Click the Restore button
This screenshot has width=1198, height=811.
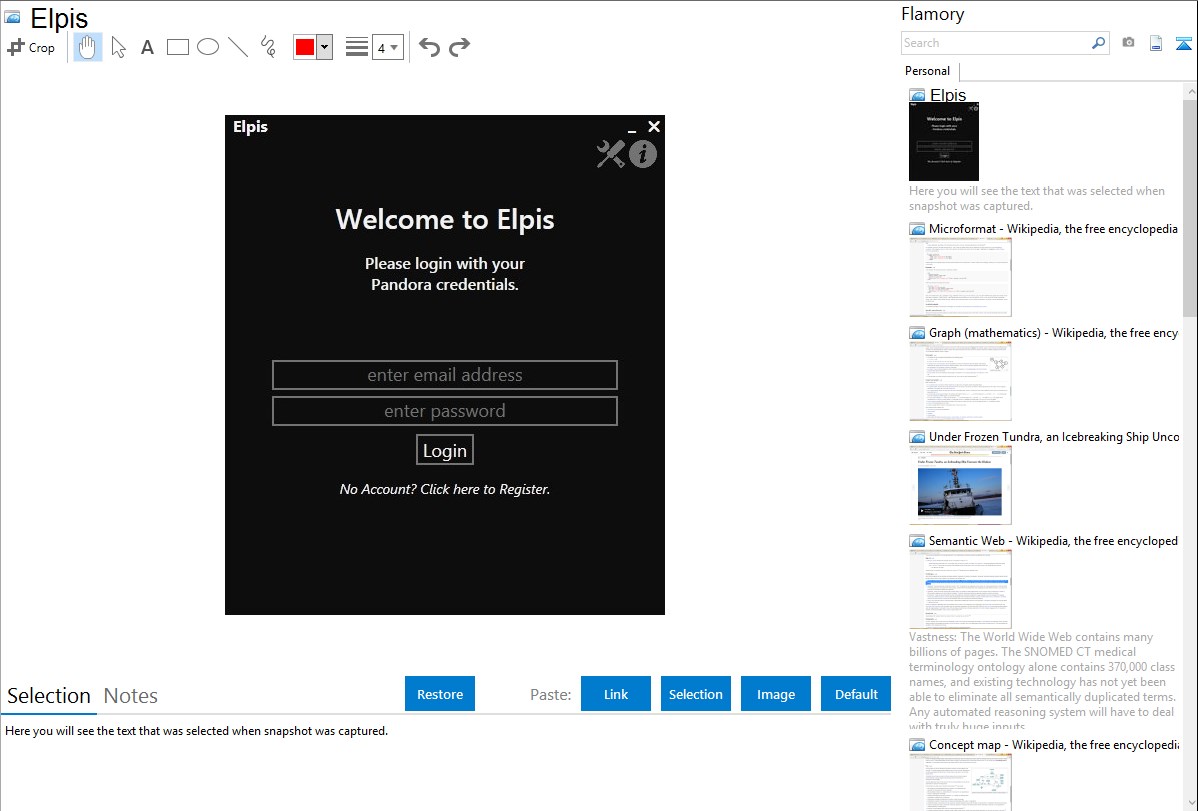coord(440,694)
